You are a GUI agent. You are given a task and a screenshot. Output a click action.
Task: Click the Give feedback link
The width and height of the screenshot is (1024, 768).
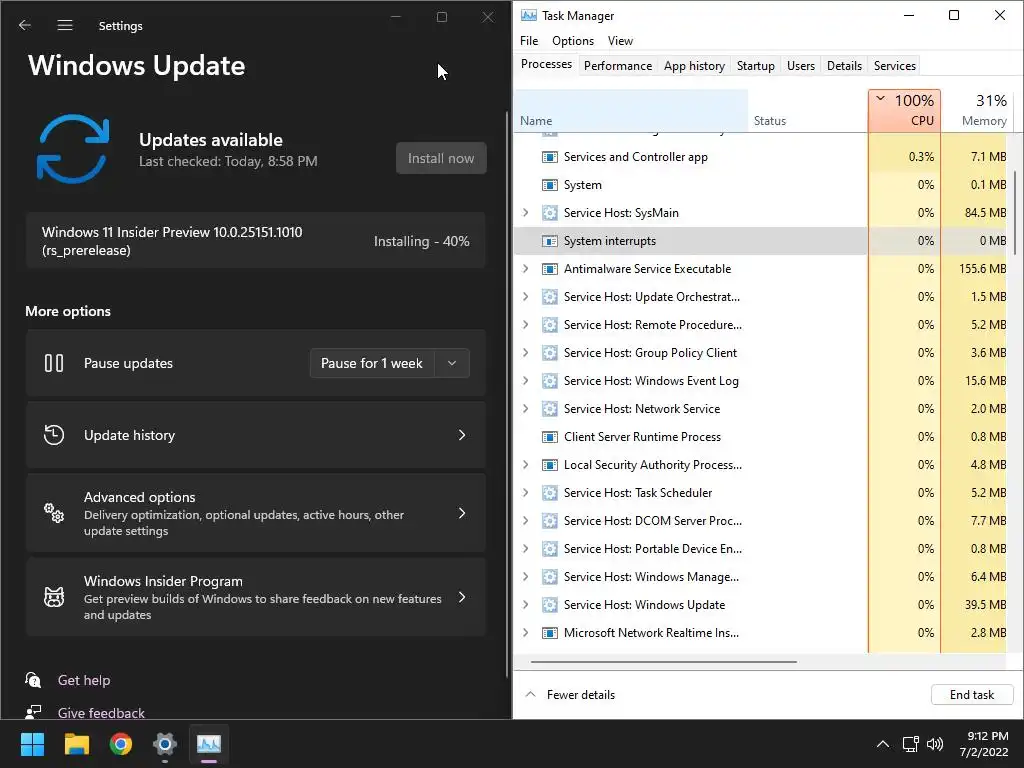pos(101,713)
